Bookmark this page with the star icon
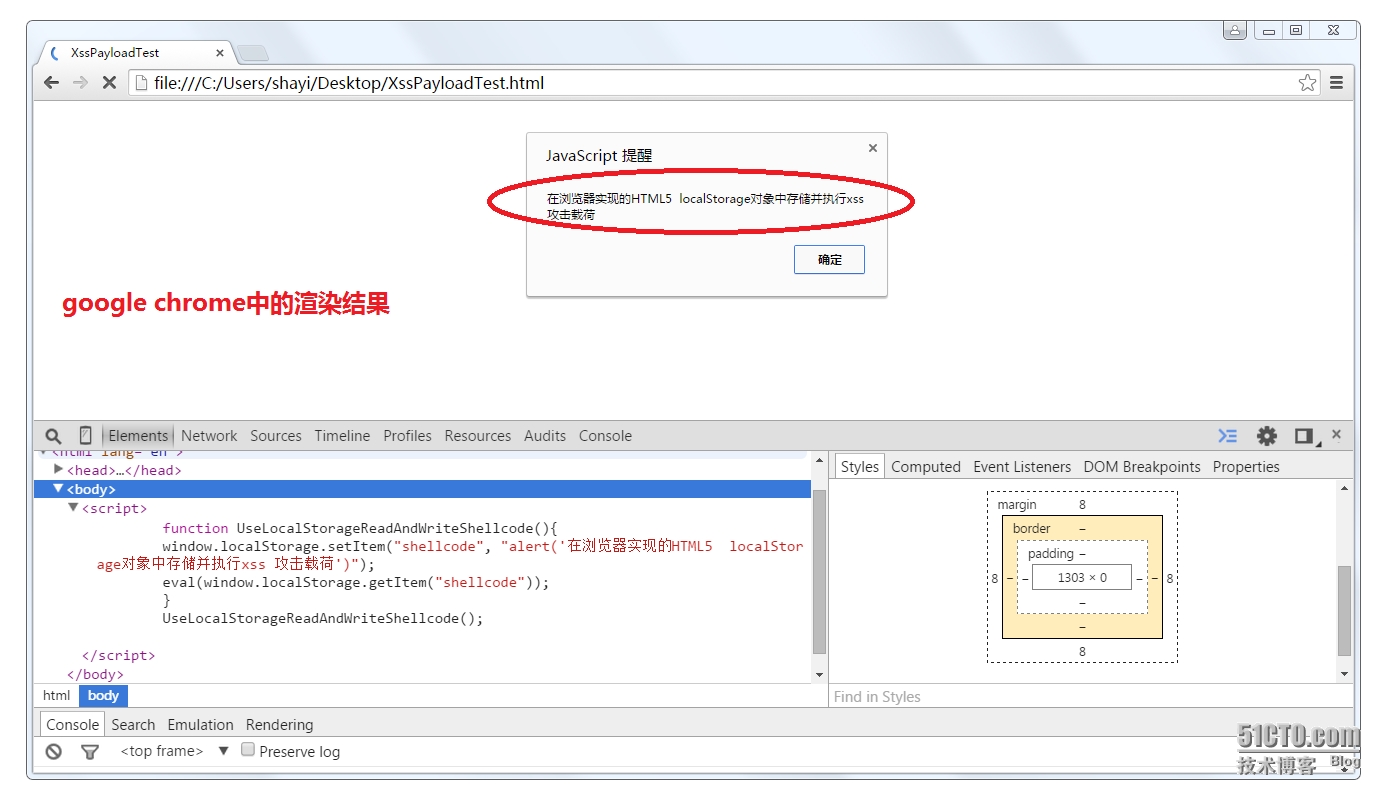This screenshot has width=1380, height=794. (x=1307, y=83)
